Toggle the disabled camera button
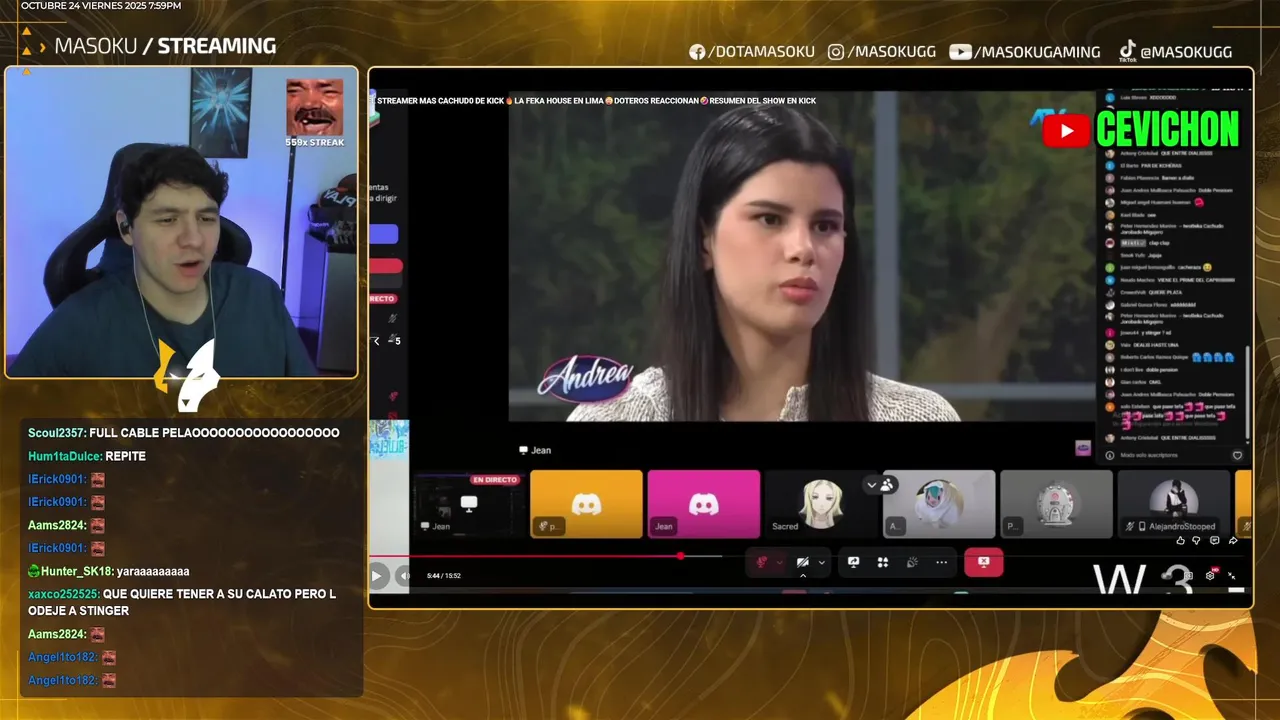 [802, 562]
